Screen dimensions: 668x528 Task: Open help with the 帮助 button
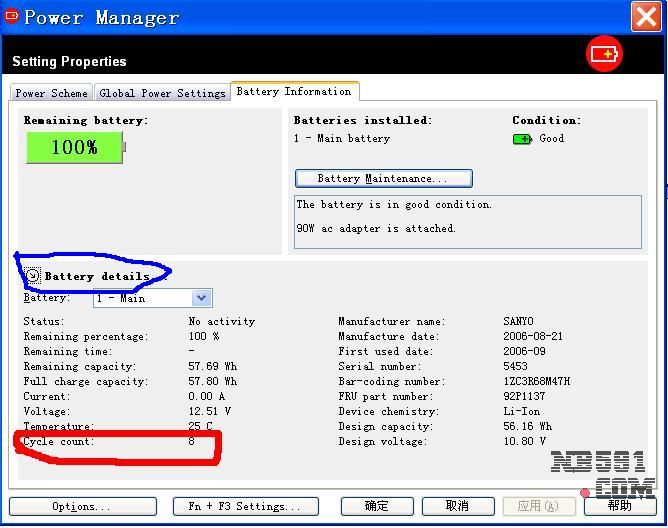pyautogui.click(x=619, y=506)
